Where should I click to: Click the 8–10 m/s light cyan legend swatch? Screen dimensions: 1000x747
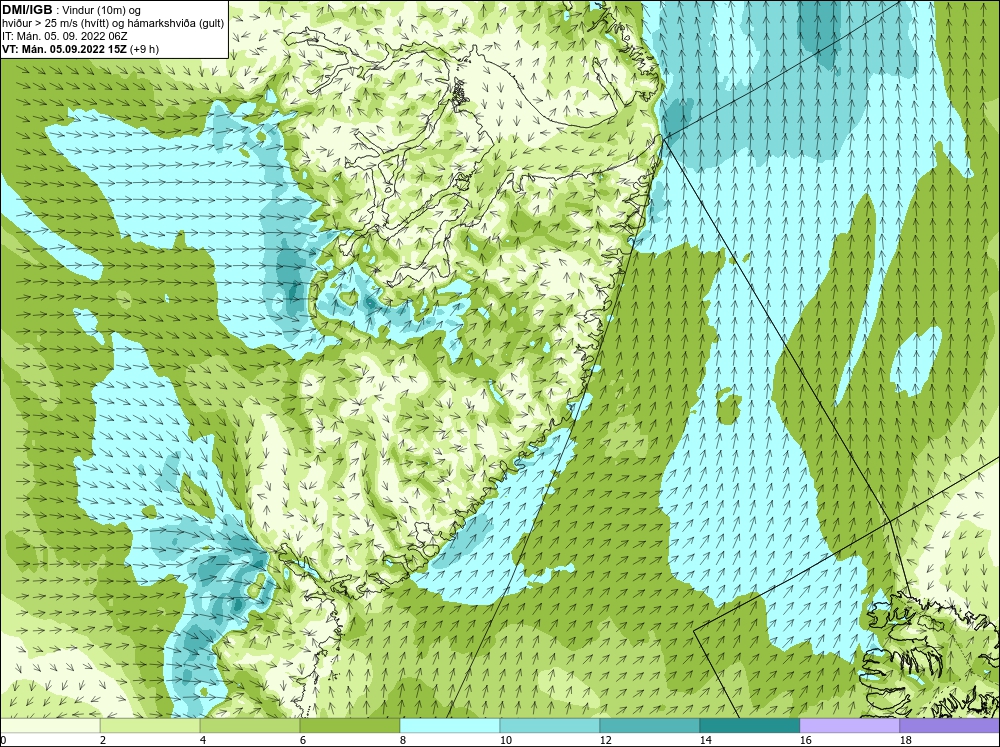450,726
